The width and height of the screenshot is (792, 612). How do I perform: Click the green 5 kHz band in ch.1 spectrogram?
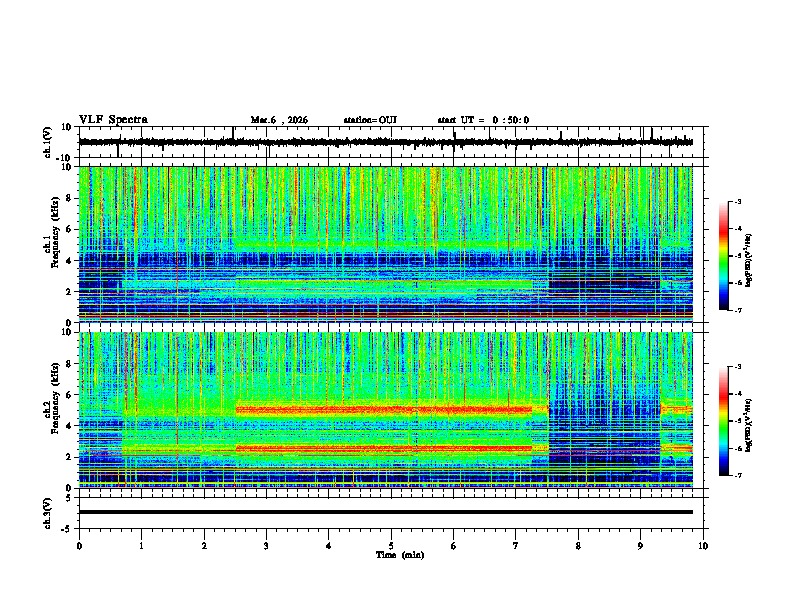tap(384, 245)
